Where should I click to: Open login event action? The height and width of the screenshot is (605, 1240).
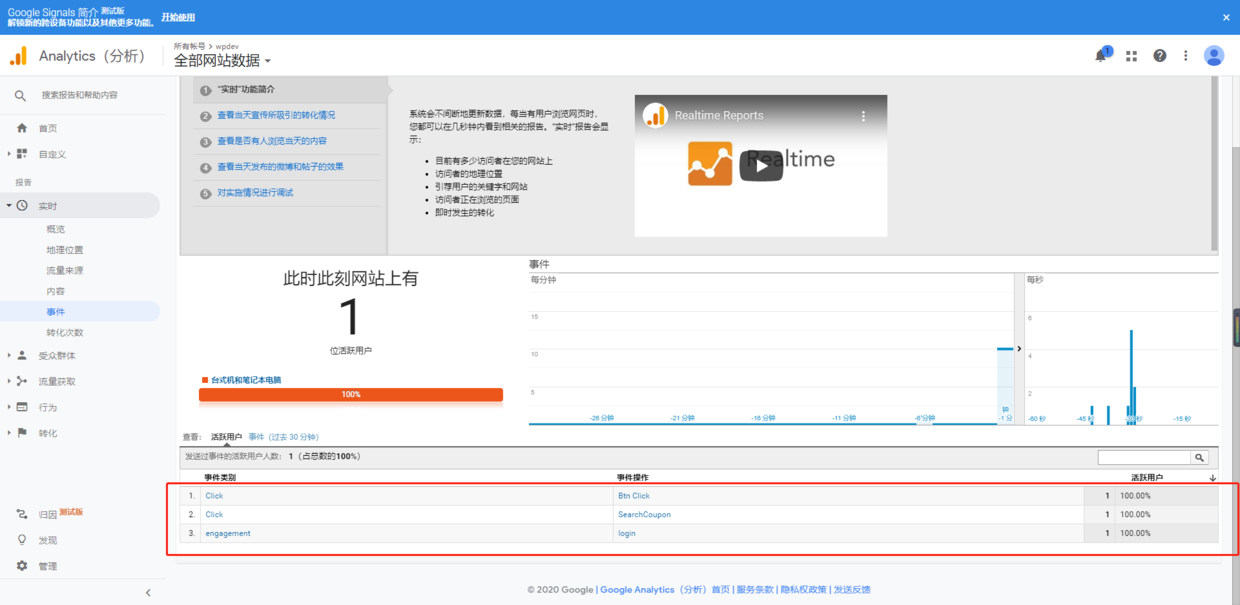click(x=627, y=534)
